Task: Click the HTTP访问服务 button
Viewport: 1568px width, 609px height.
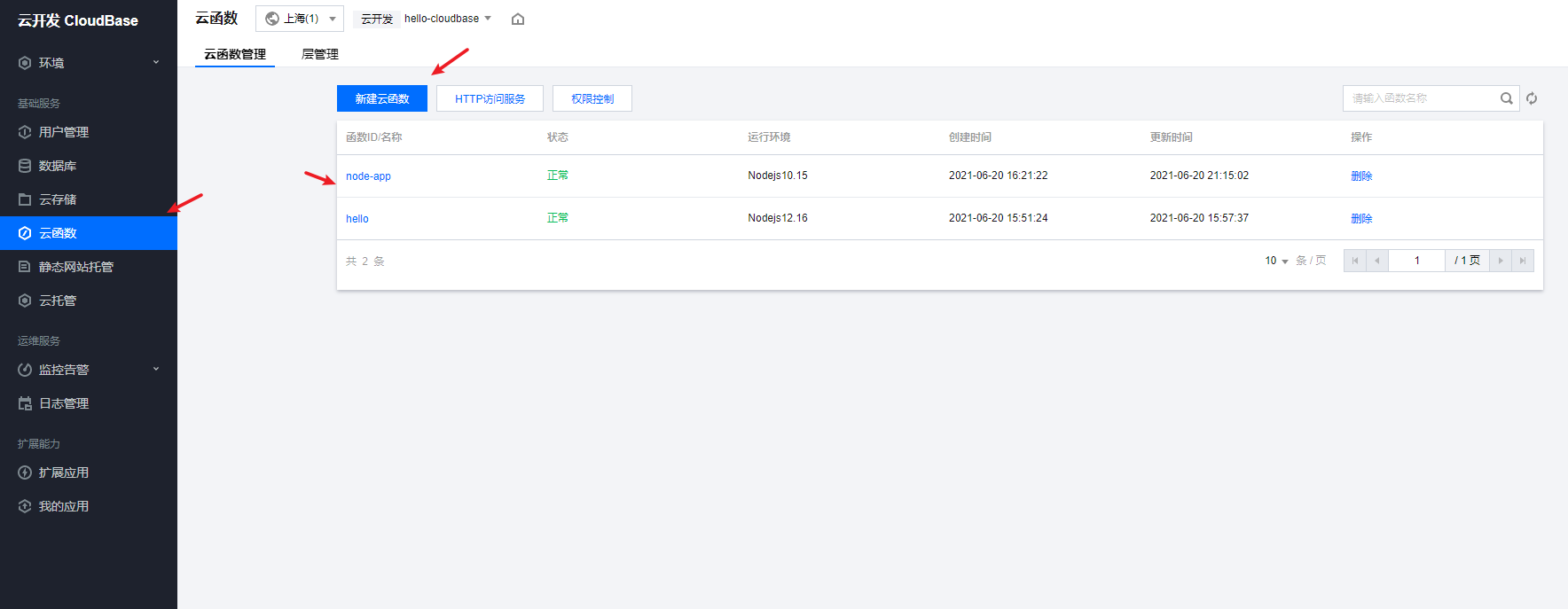Action: tap(490, 98)
